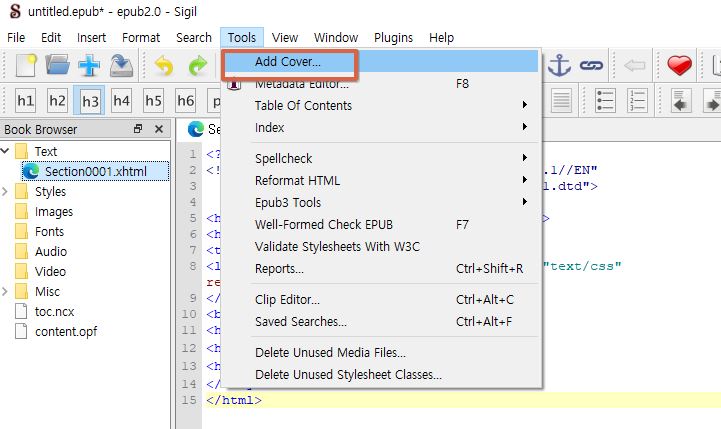This screenshot has height=429, width=721.
Task: Expand the Index submenu
Action: click(381, 127)
